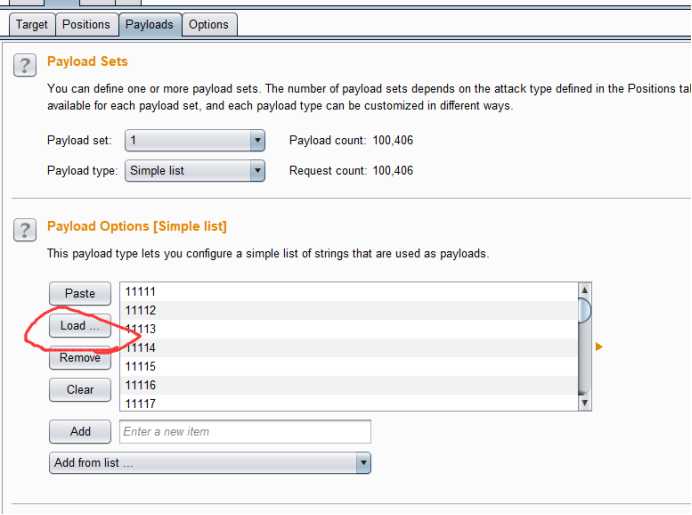This screenshot has width=692, height=515.
Task: Select payload item 11117
Action: [349, 402]
